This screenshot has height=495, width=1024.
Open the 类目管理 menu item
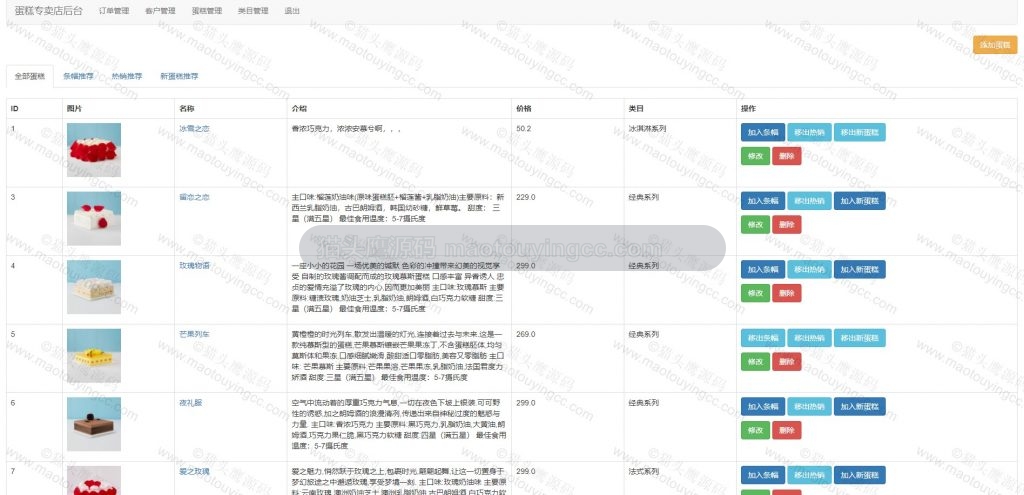coord(253,11)
